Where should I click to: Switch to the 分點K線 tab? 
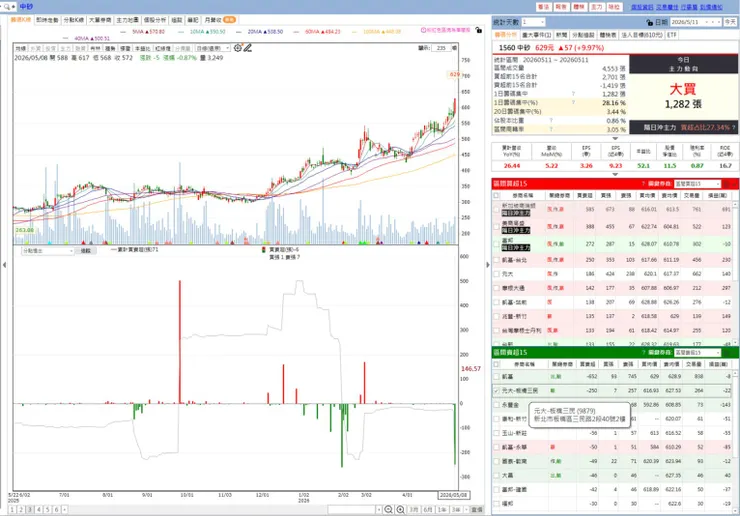pyautogui.click(x=74, y=20)
